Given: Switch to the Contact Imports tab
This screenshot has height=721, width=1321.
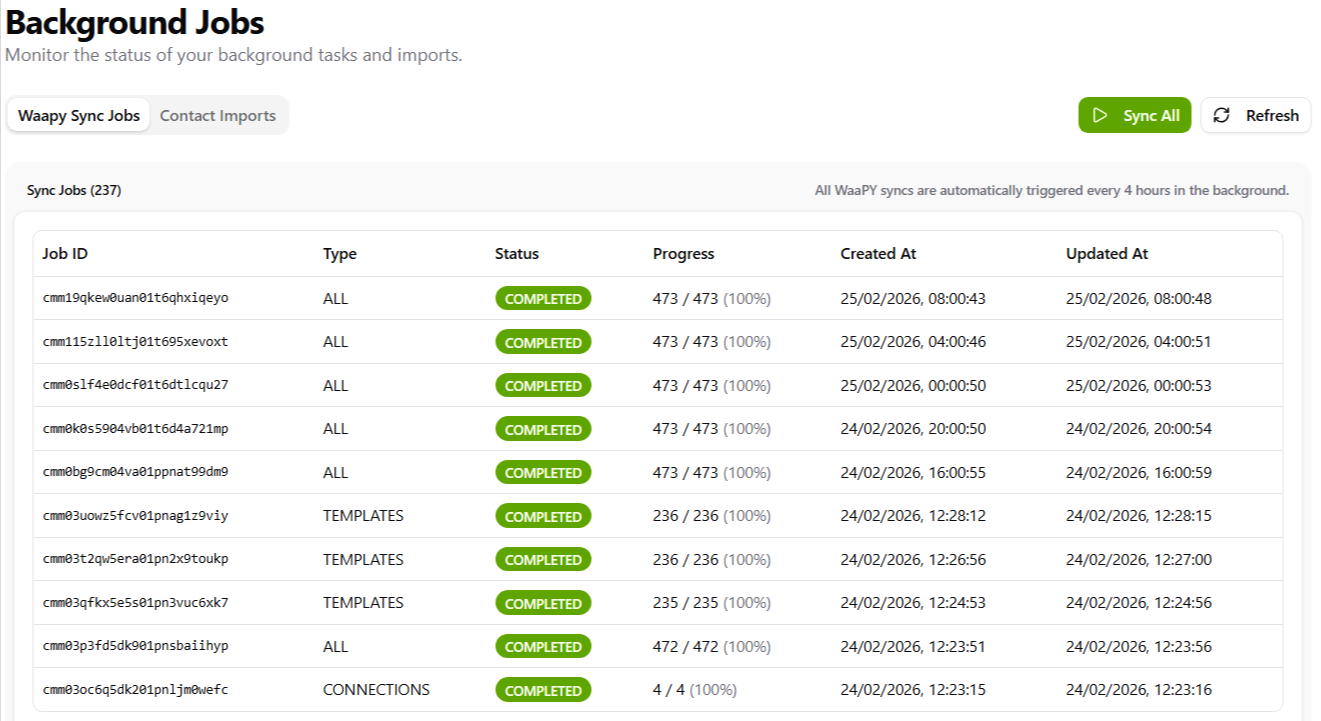Looking at the screenshot, I should pos(218,116).
